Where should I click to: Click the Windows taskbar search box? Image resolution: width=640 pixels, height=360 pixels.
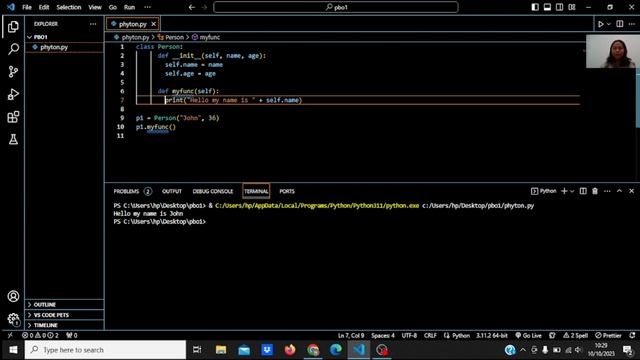(105, 350)
